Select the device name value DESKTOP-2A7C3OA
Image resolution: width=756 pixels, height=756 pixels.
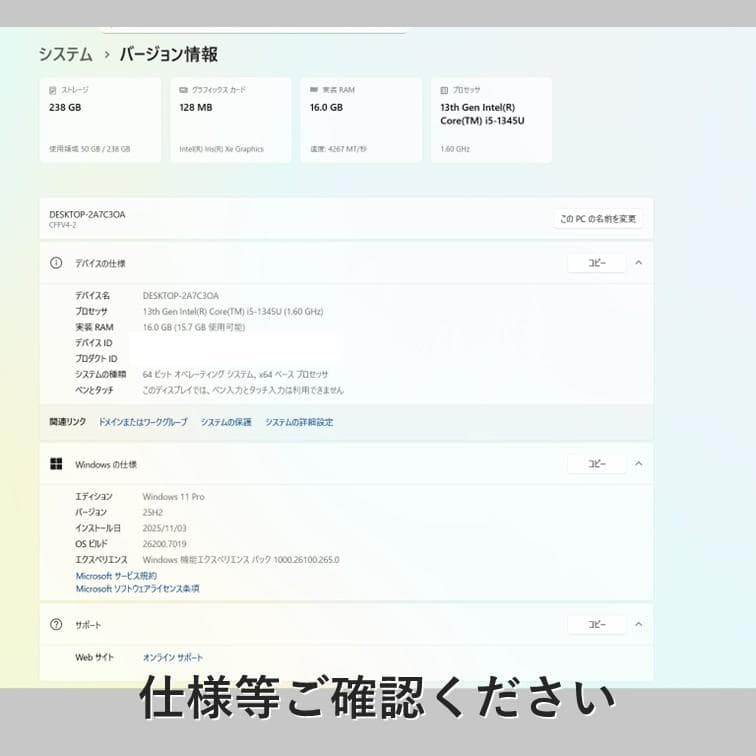coord(181,296)
